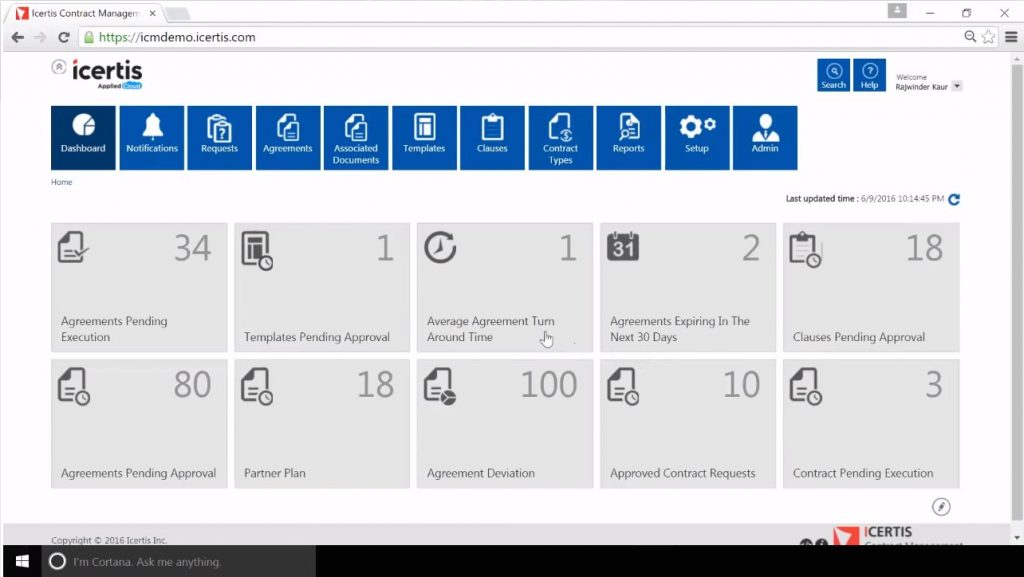Open the Contract Types tile

click(x=560, y=137)
